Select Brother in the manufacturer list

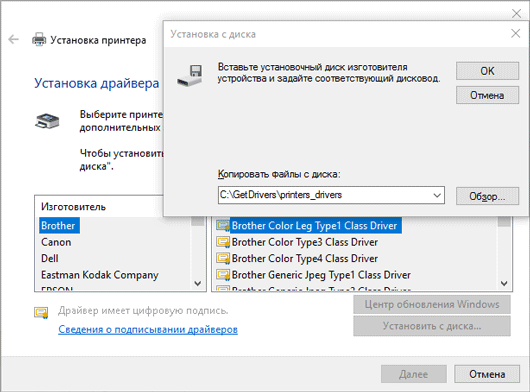(x=58, y=225)
